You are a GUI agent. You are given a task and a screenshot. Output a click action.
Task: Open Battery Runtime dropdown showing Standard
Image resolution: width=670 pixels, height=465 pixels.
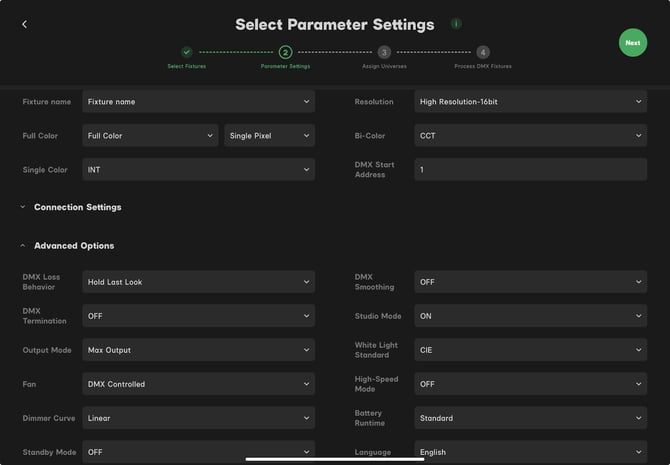[x=530, y=418]
